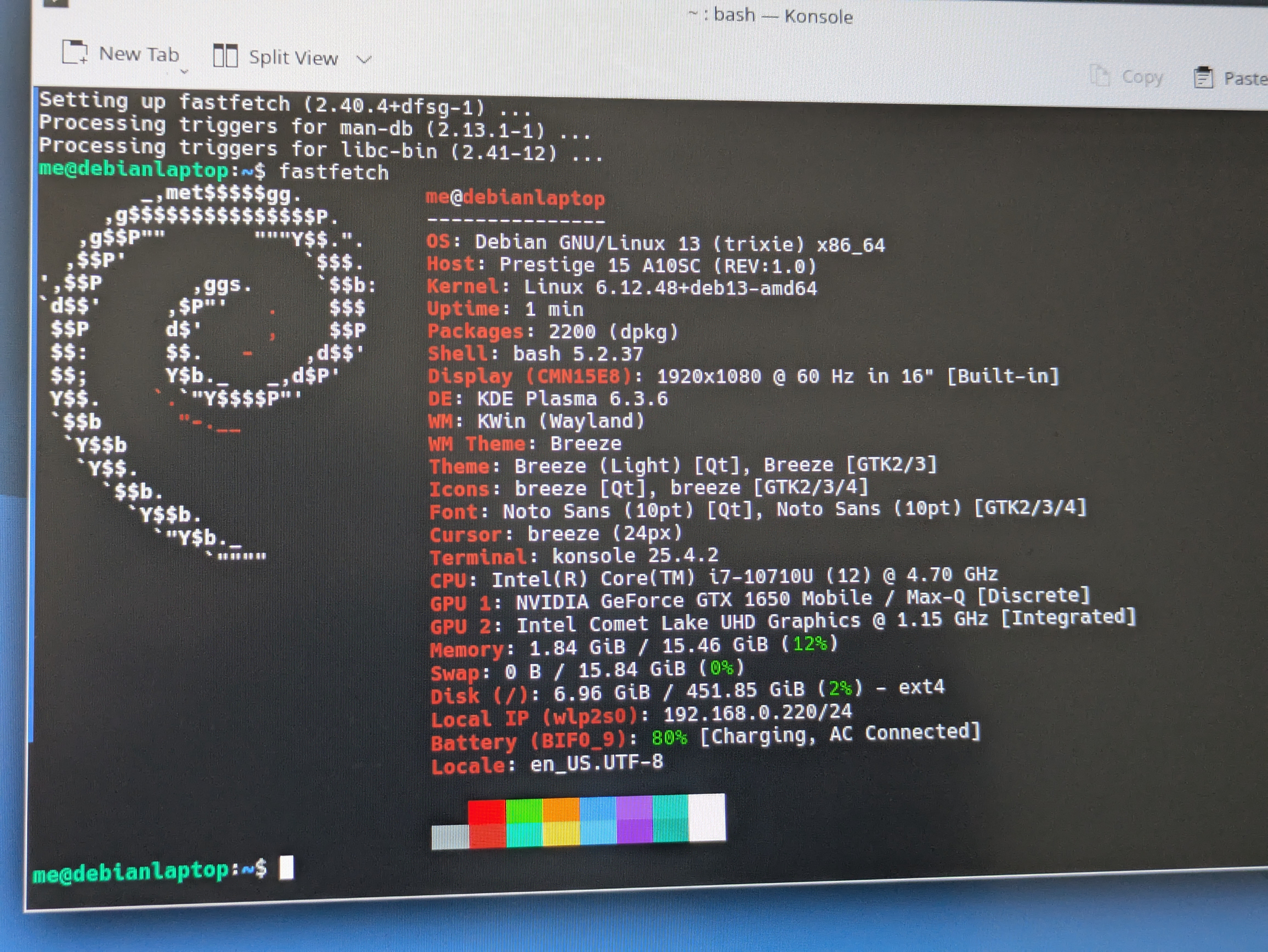Click the fastfetch command in the prompt line
This screenshot has width=1268, height=952.
335,173
